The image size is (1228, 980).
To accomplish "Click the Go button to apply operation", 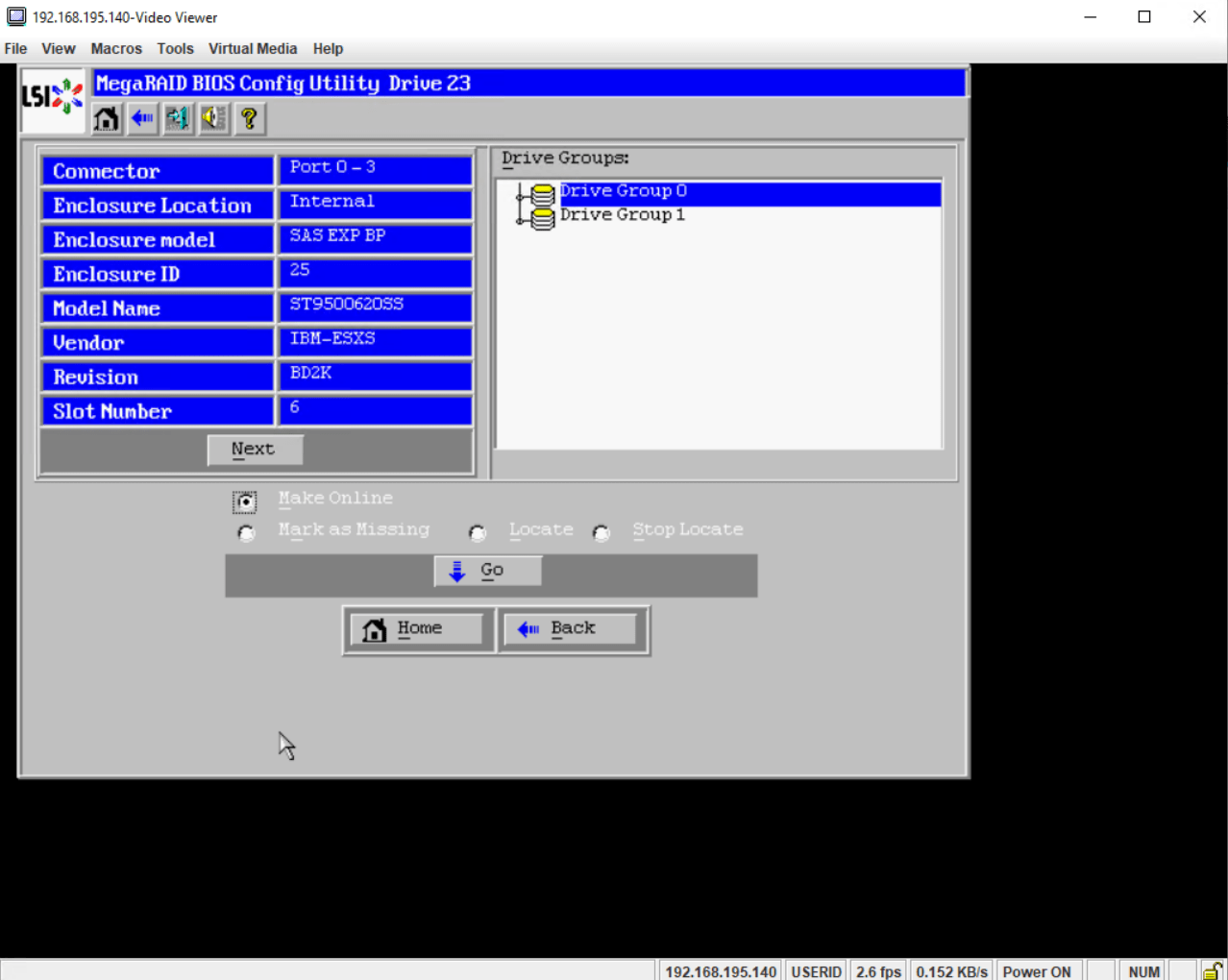I will [x=487, y=570].
